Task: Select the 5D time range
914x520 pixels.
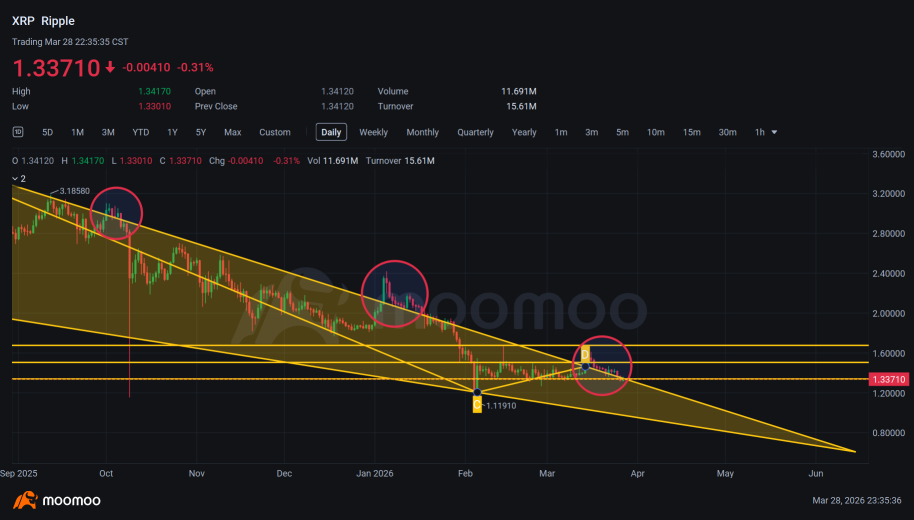Action: click(x=48, y=132)
